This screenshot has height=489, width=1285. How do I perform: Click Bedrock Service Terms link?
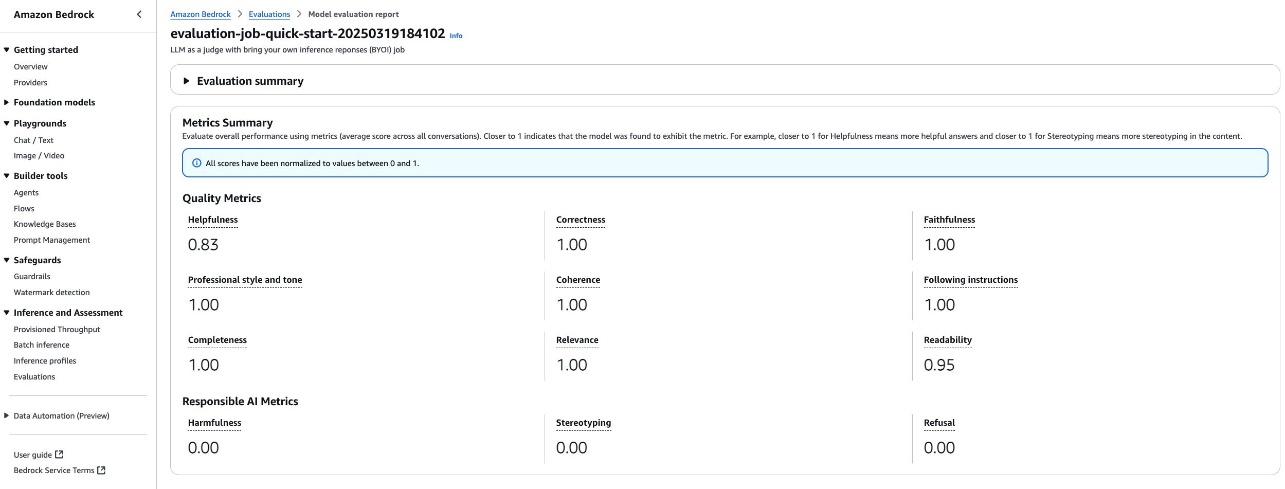click(53, 470)
